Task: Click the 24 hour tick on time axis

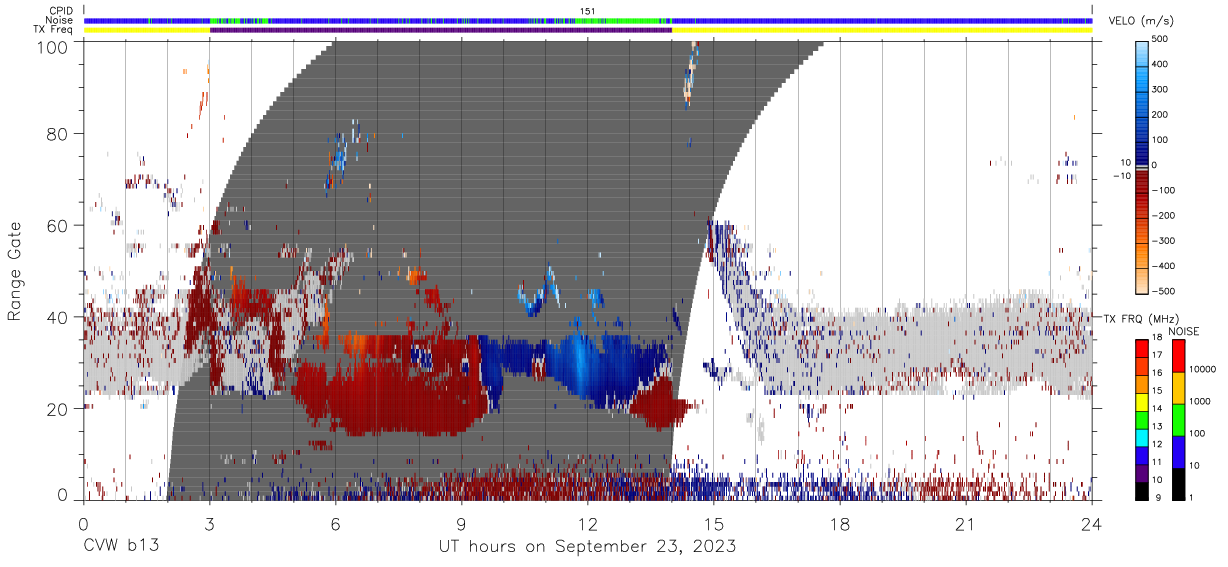Action: click(1092, 524)
